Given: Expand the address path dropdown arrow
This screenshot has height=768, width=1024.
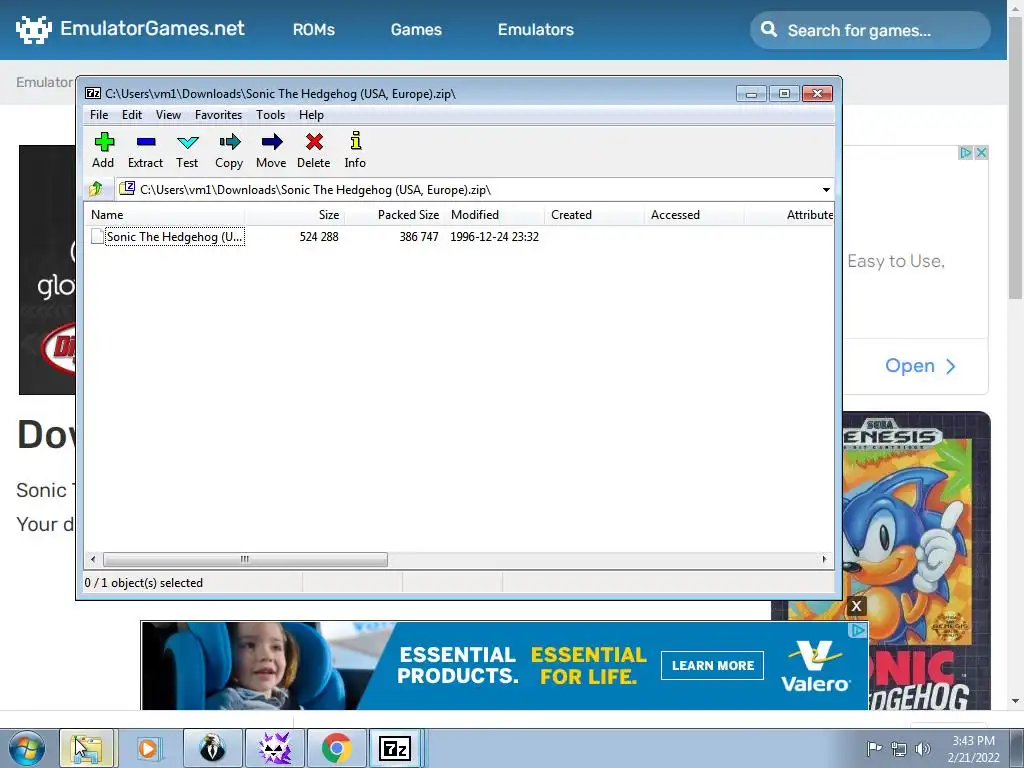Looking at the screenshot, I should 826,189.
